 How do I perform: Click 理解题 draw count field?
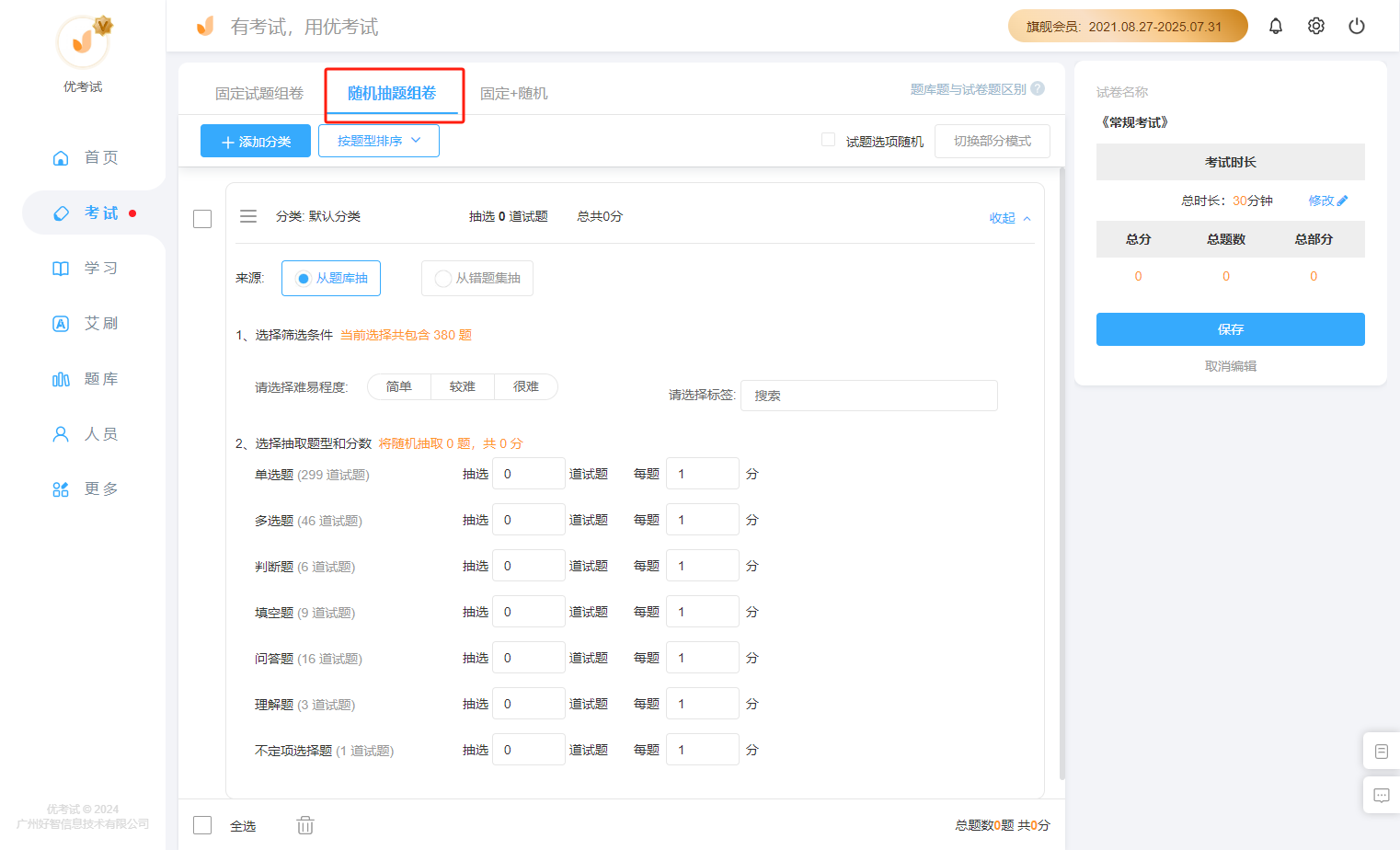529,704
